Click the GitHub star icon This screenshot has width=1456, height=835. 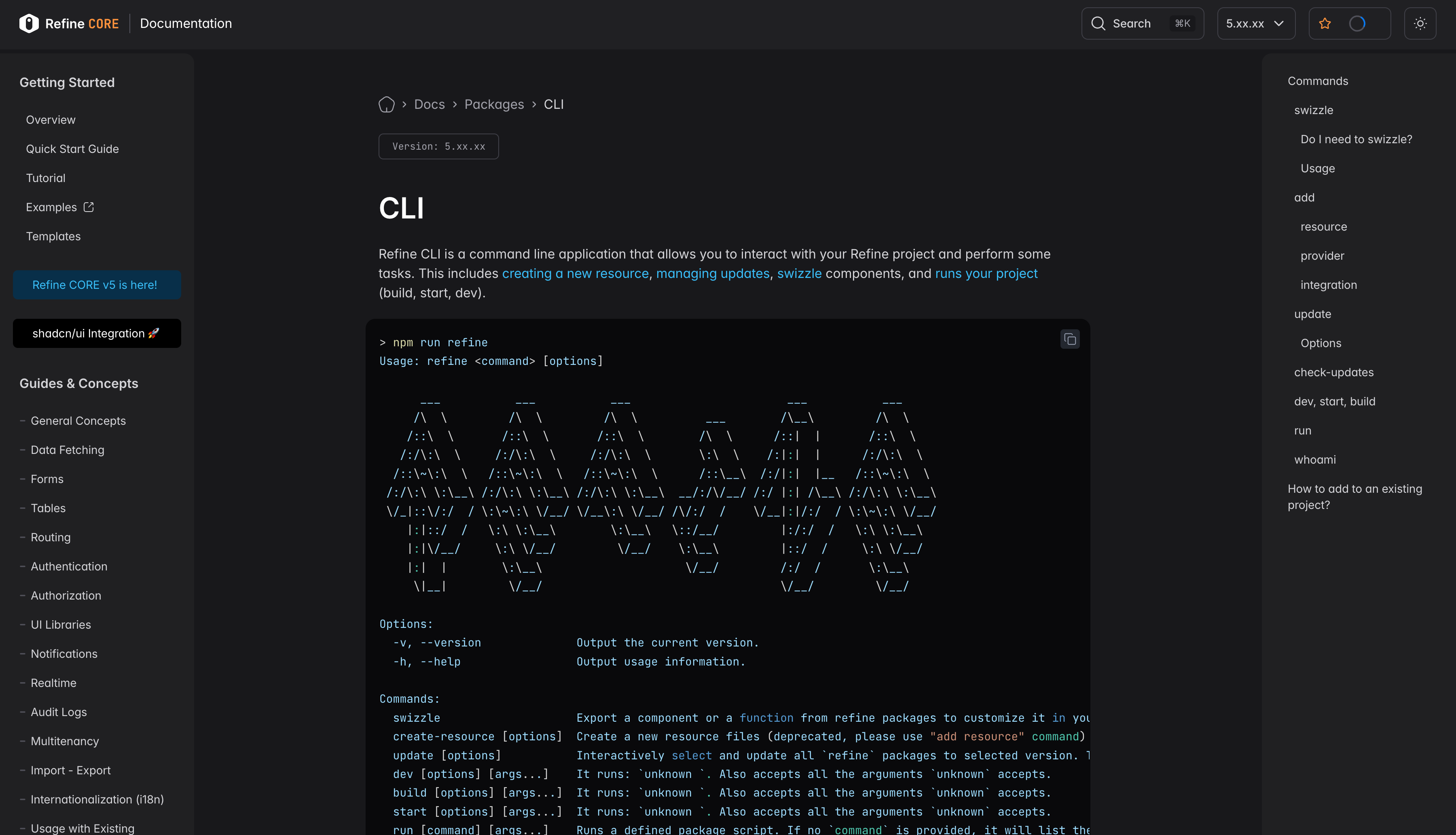coord(1325,23)
